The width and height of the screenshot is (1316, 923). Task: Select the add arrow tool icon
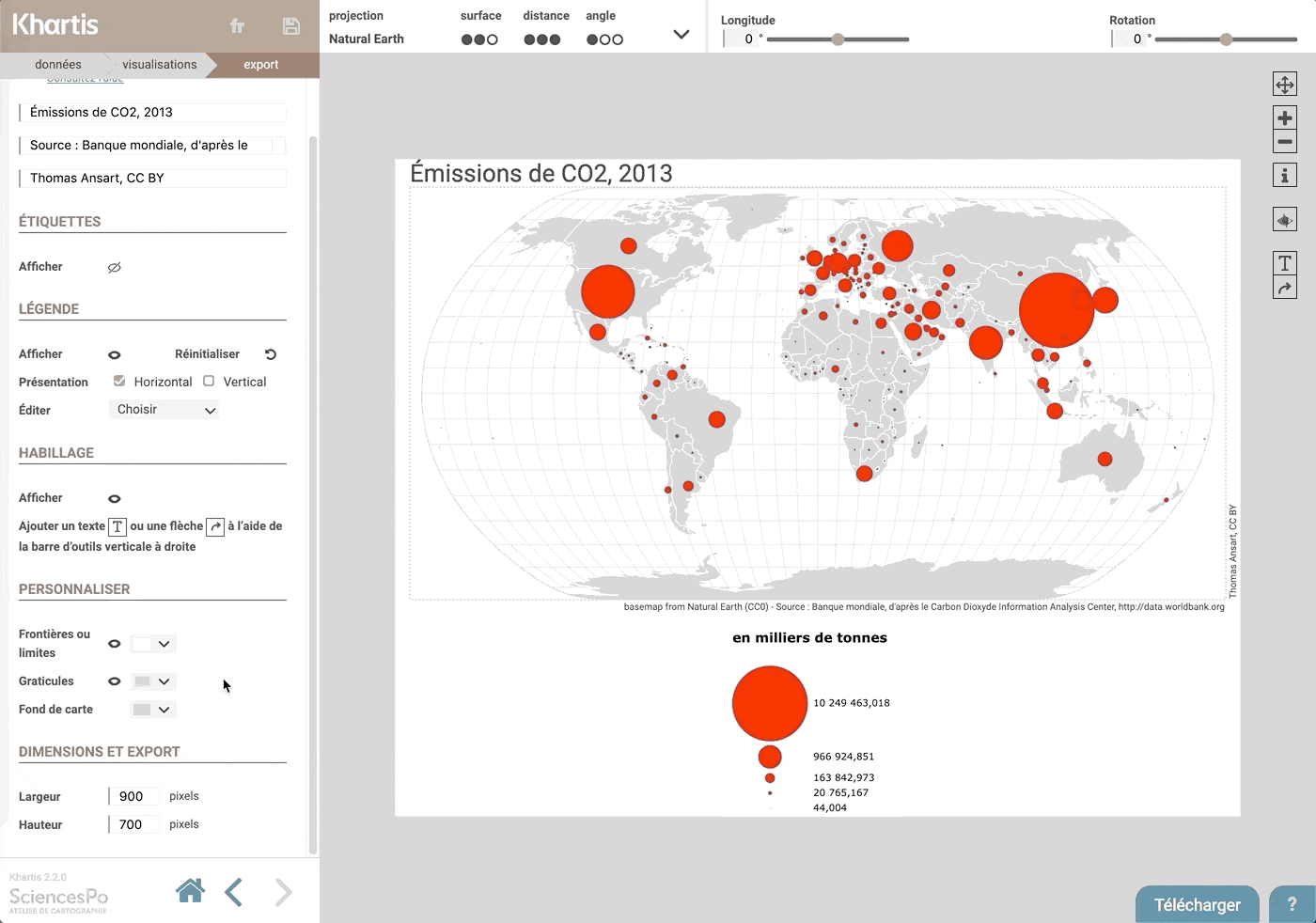tap(1284, 288)
